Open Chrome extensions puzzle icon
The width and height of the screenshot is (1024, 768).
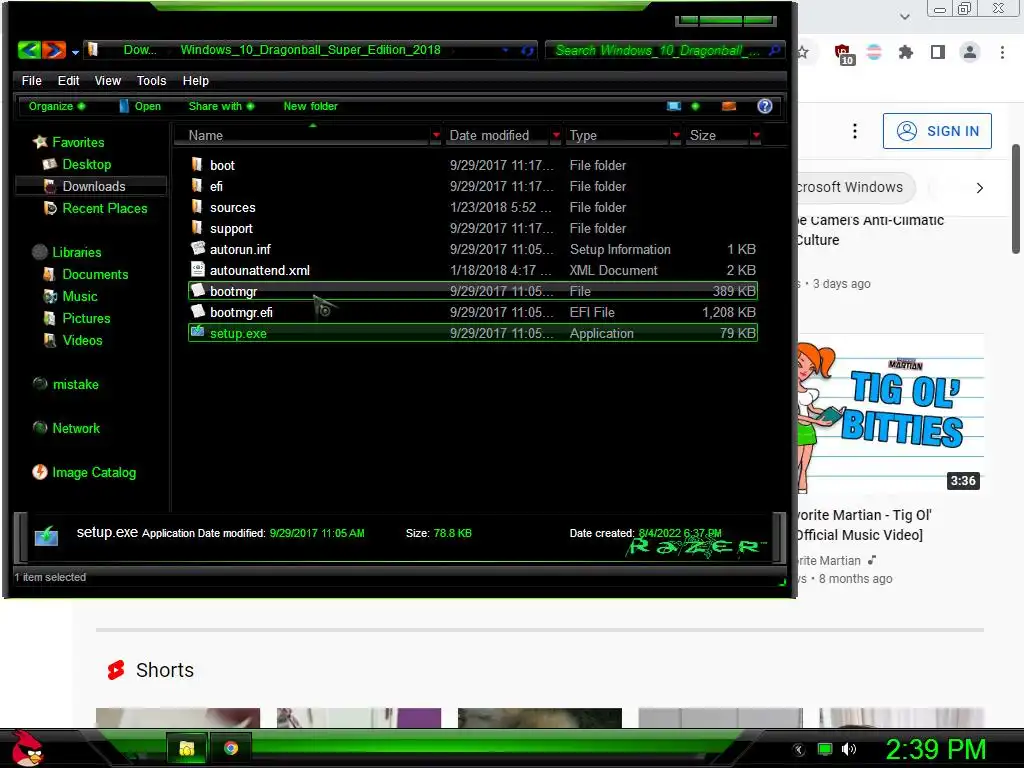click(x=905, y=52)
